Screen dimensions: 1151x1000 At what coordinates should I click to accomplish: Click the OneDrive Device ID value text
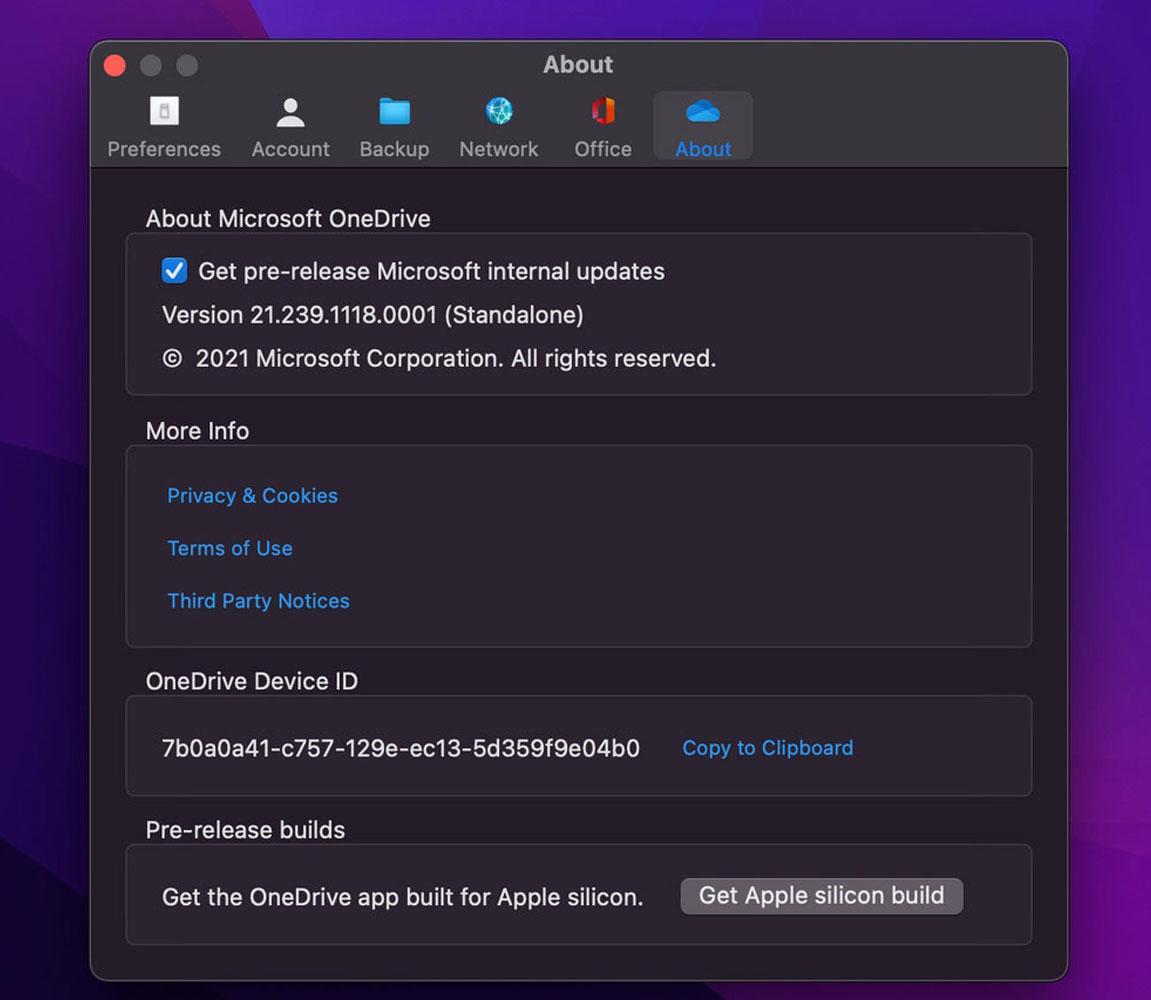pos(401,748)
